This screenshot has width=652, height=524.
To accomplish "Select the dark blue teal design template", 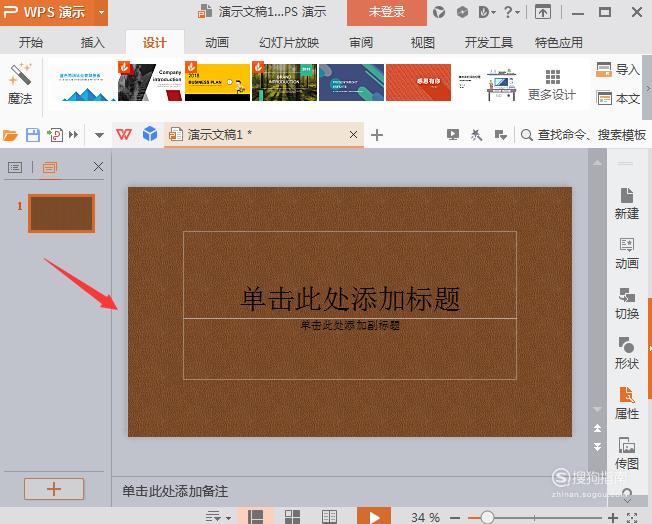I will click(351, 82).
